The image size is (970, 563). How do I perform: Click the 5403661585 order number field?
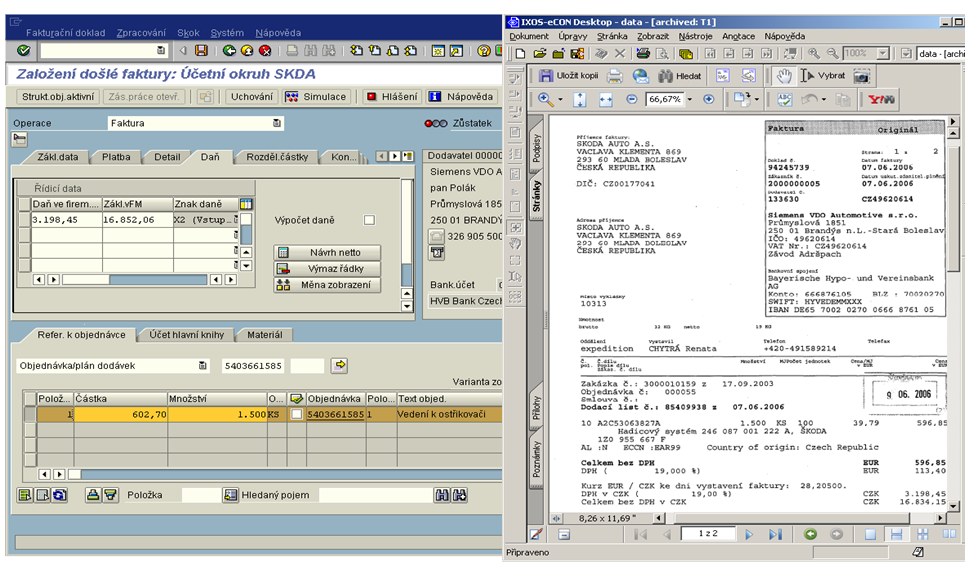point(253,366)
